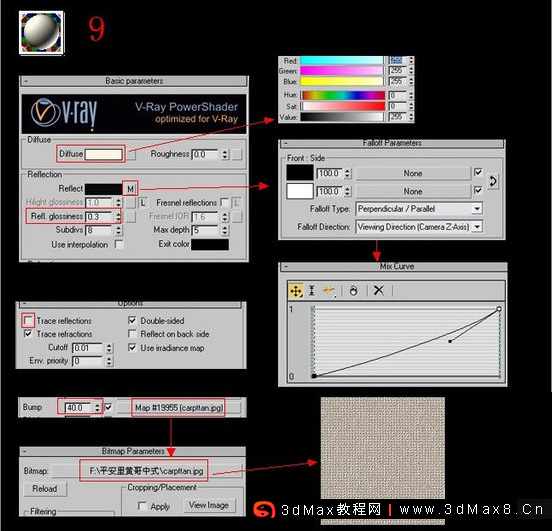Toggle the second Falloff map enable checkbox
This screenshot has width=552, height=531.
pyautogui.click(x=478, y=190)
